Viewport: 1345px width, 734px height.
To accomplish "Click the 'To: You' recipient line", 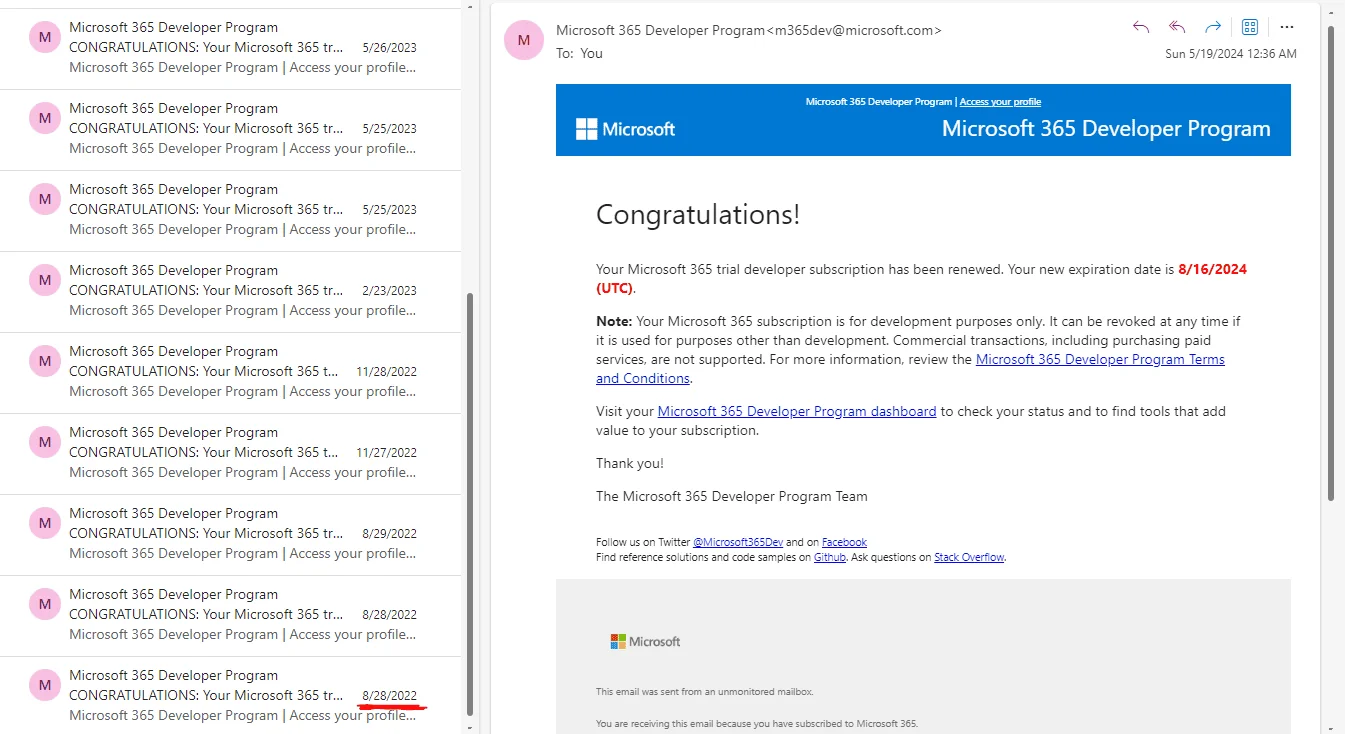I will pyautogui.click(x=579, y=53).
